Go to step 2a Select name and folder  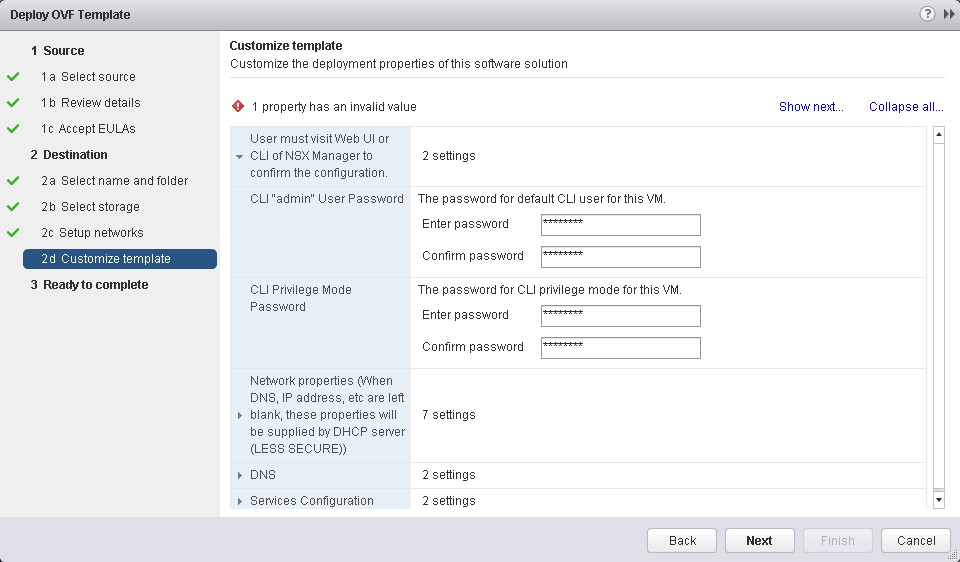tap(114, 181)
